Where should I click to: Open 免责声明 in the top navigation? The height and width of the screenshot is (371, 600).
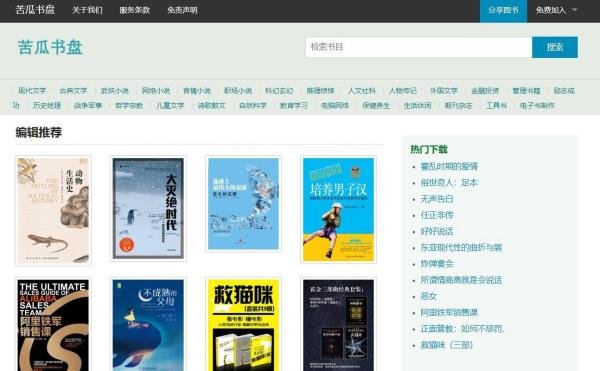182,10
